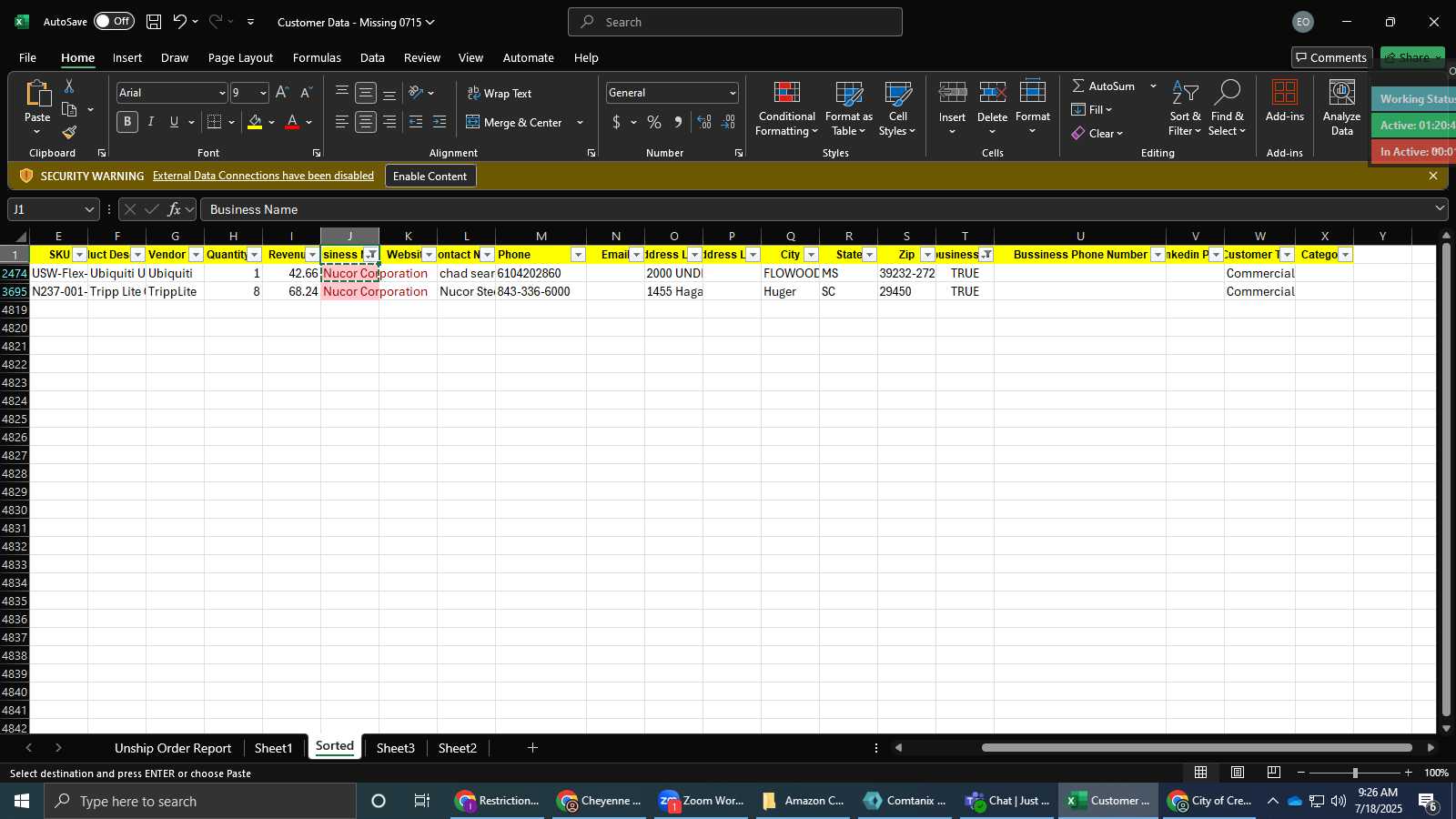Click the Insert Function fx icon
Screen dimensions: 1456x819
[x=174, y=209]
